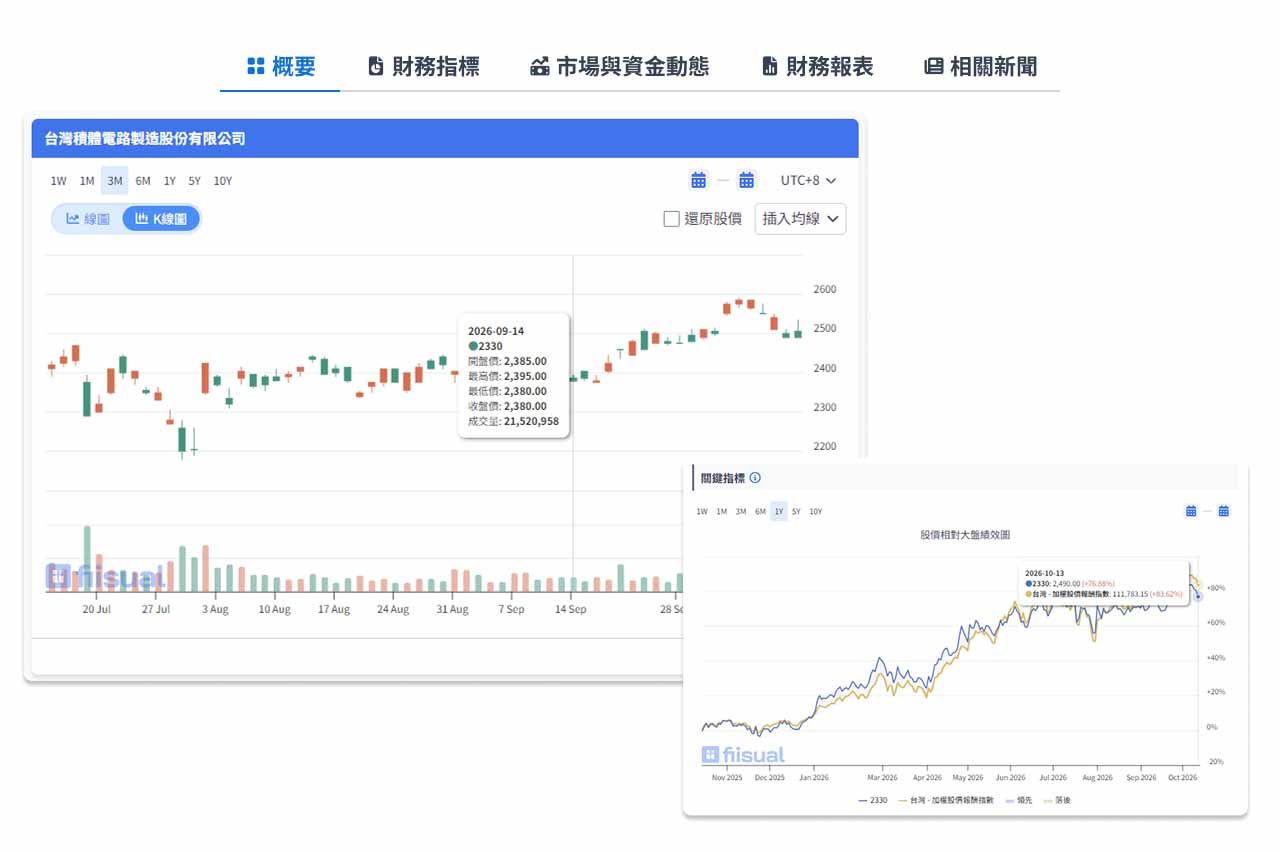Screen dimensions: 1280x852
Task: Select 1Y in the 關鍵指標 panel
Action: coord(779,512)
